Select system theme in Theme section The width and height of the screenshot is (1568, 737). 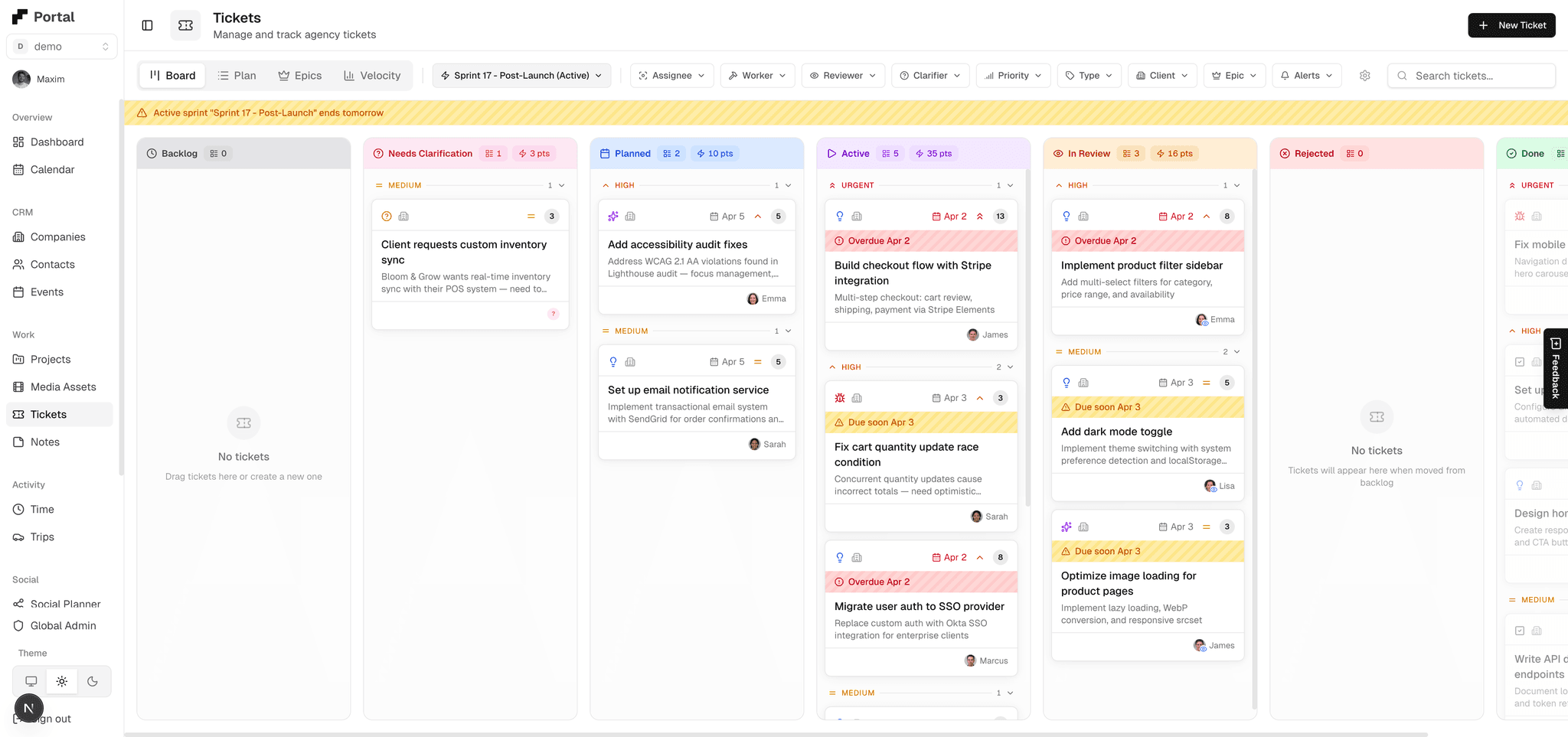pyautogui.click(x=30, y=680)
